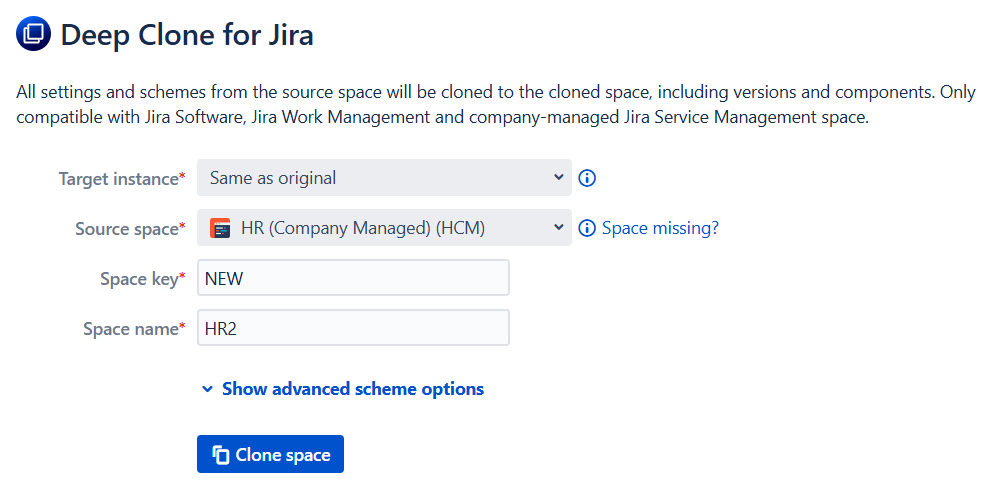The image size is (994, 490).
Task: Focus the Space key field containing NEW
Action: click(353, 279)
